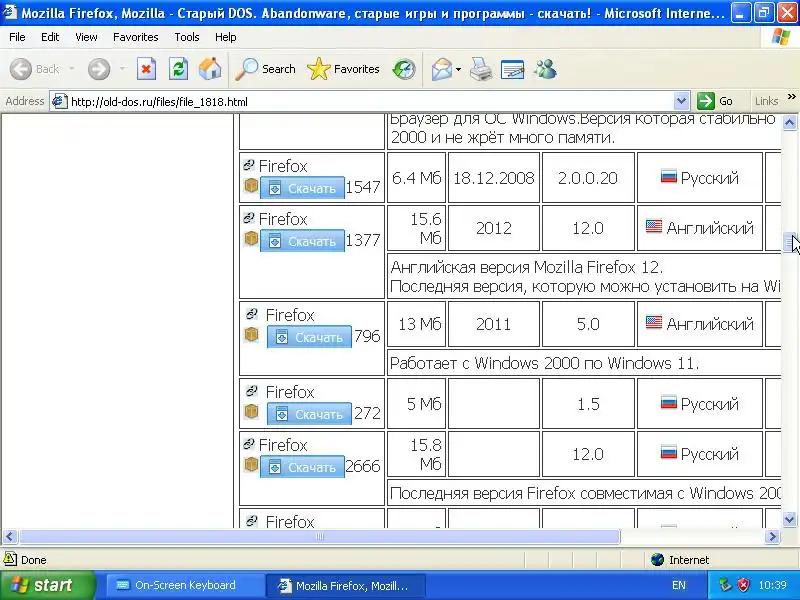Viewport: 800px width, 600px height.
Task: Click the link icon in the Firefox row with 1377 downloads
Action: (248, 218)
